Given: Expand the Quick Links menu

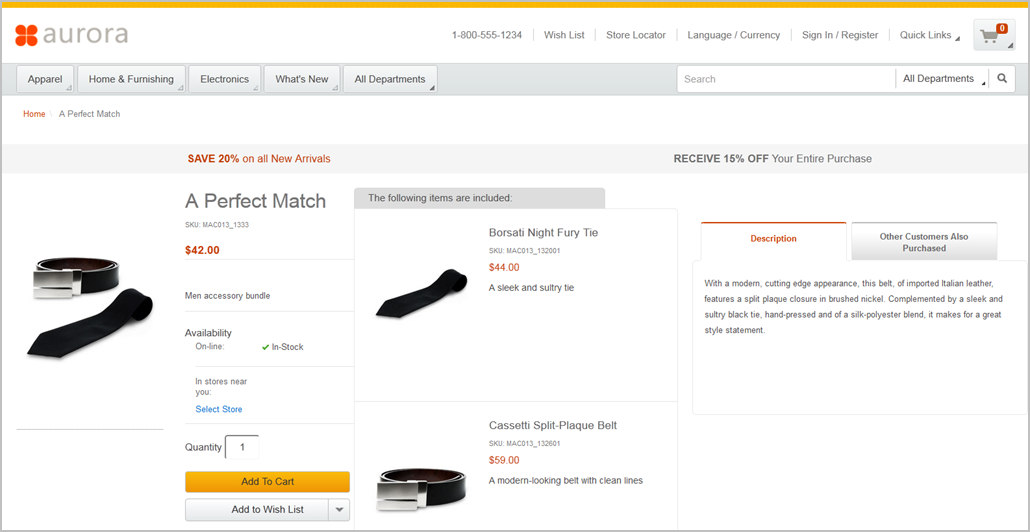Looking at the screenshot, I should pos(929,35).
